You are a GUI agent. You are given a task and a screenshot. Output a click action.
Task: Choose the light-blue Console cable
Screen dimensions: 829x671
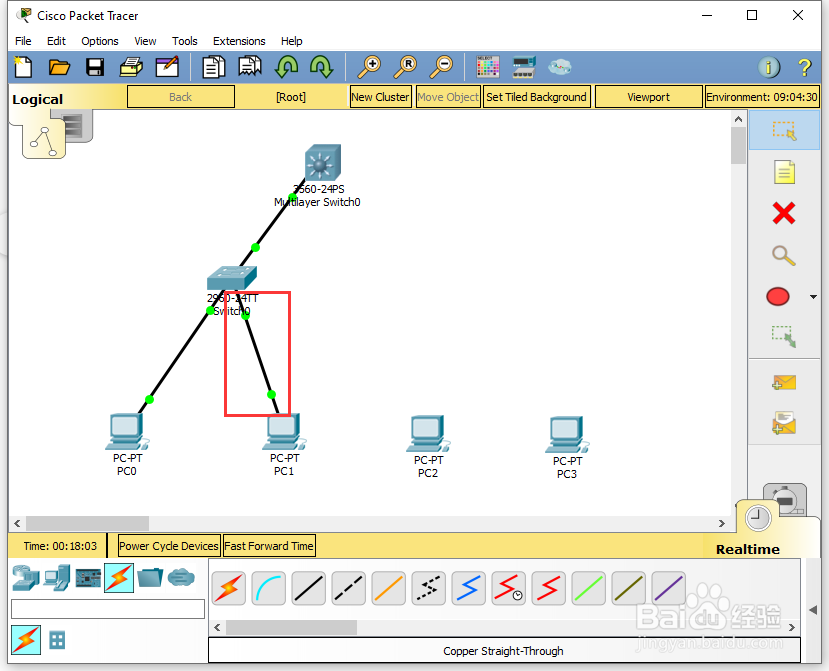pos(269,588)
